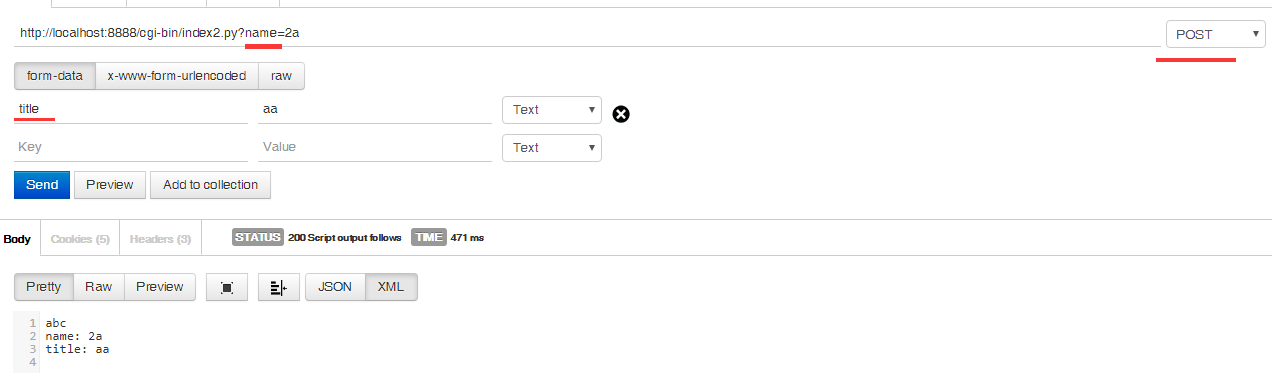Open Text type dropdown for empty row
The image size is (1272, 379).
552,147
